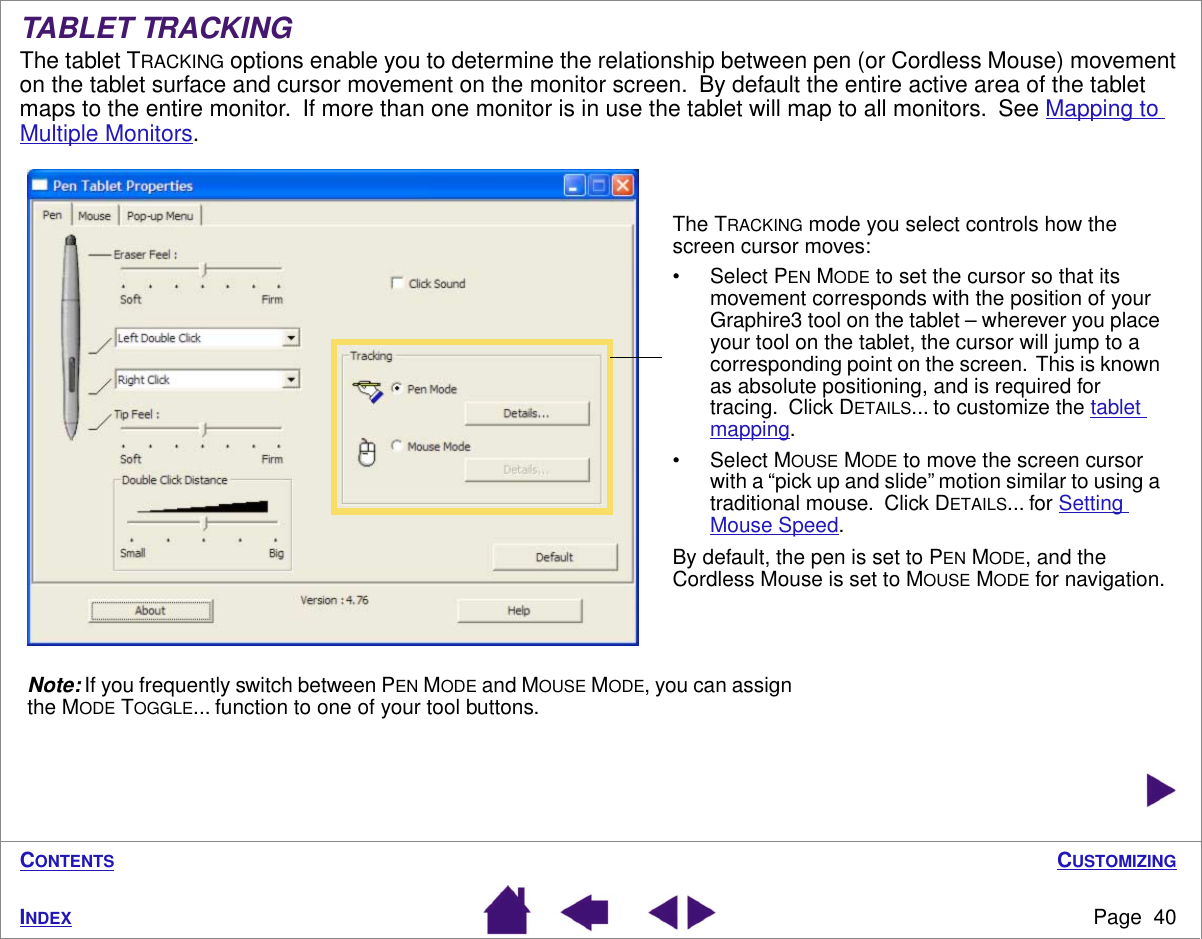Close the Pen Tablet Properties window
This screenshot has height=939, width=1202.
click(622, 186)
